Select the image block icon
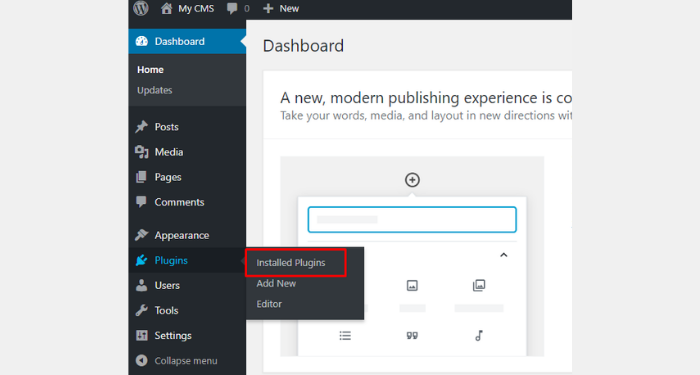 tap(412, 285)
